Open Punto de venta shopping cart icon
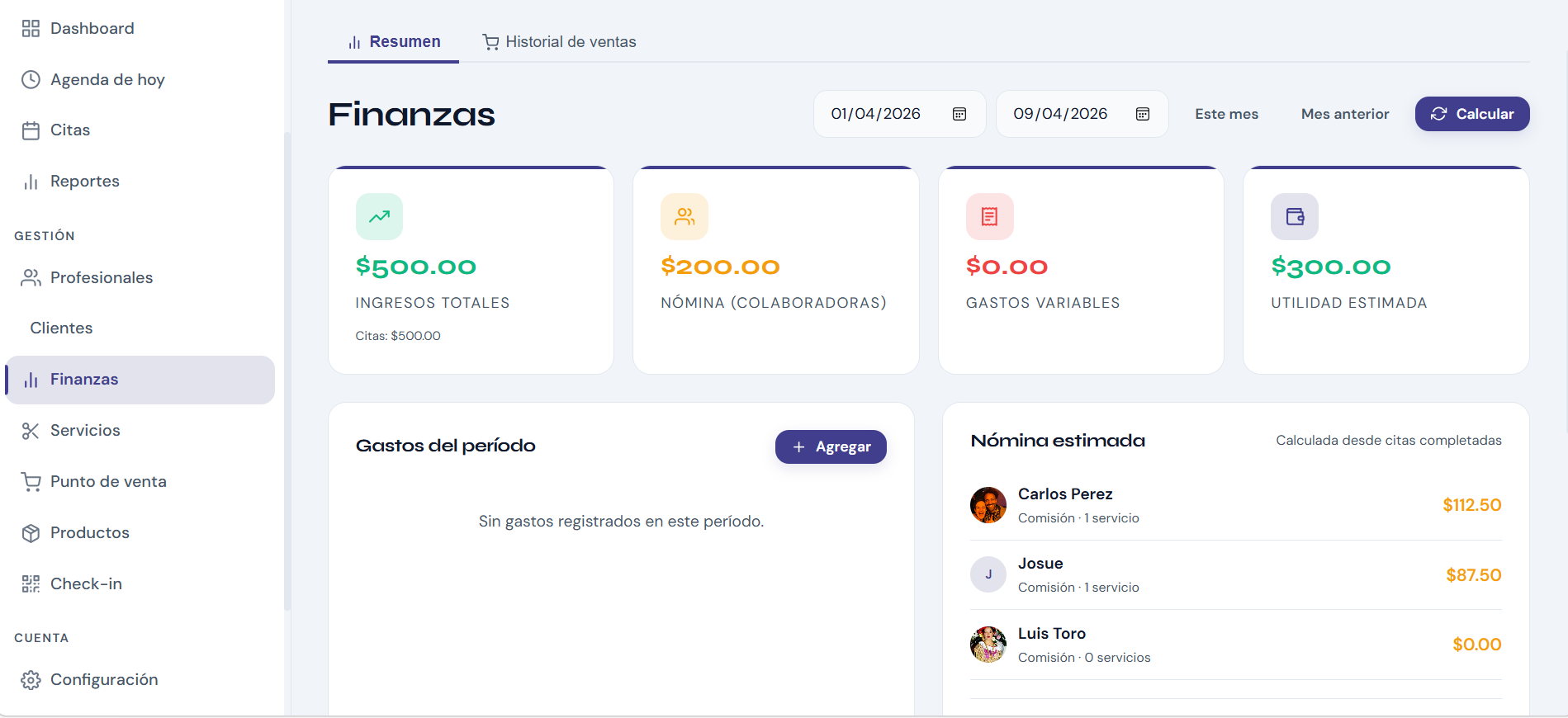This screenshot has width=1568, height=718. 31,481
